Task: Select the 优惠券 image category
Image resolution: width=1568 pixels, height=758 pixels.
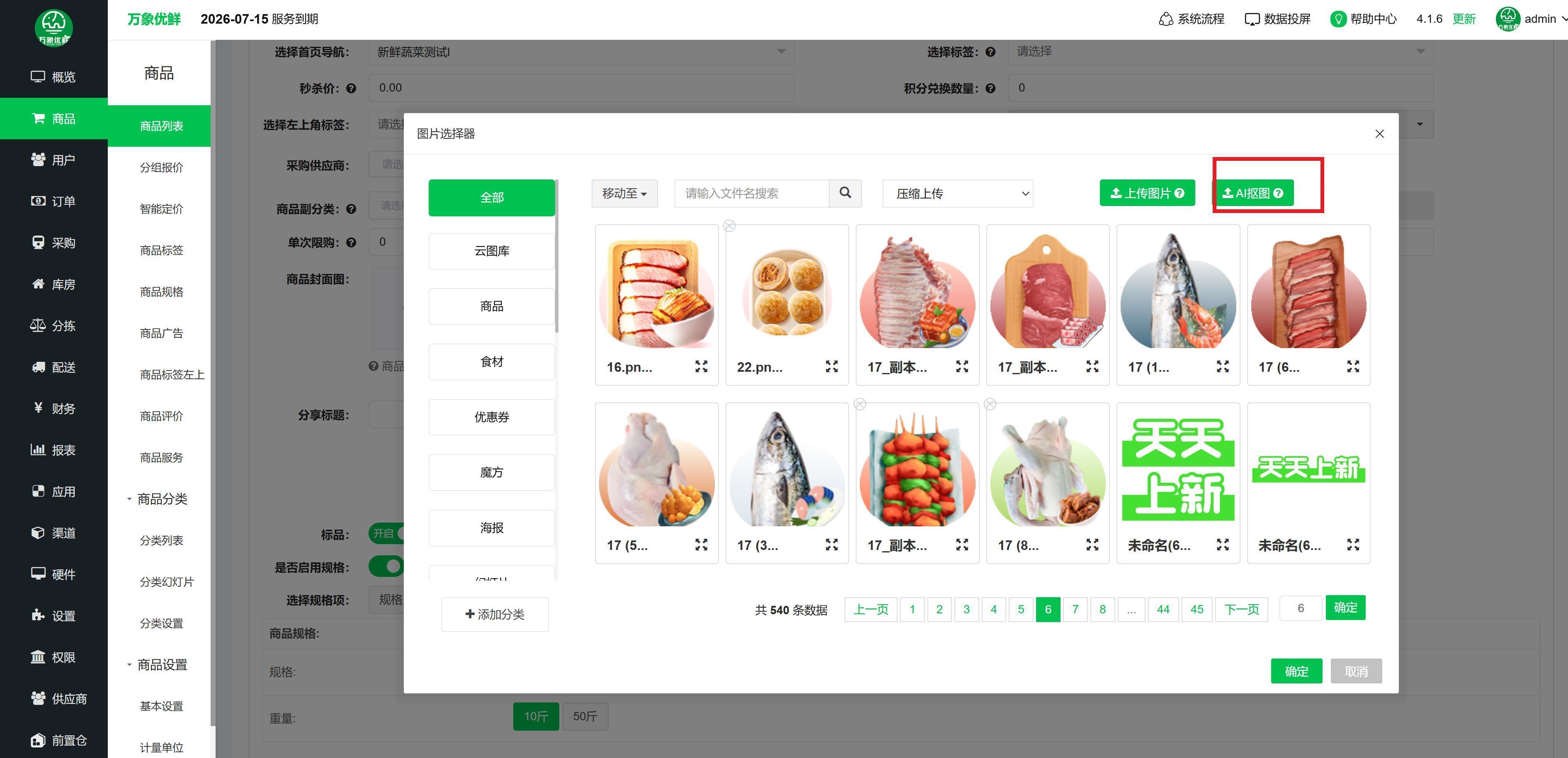Action: [492, 417]
